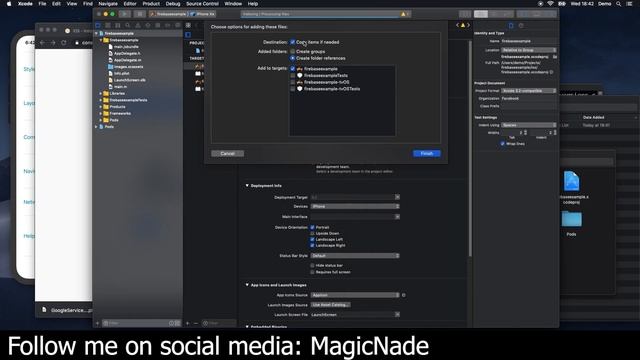The height and width of the screenshot is (360, 640).
Task: Open the Devices dropdown showing iPhone
Action: [355, 207]
